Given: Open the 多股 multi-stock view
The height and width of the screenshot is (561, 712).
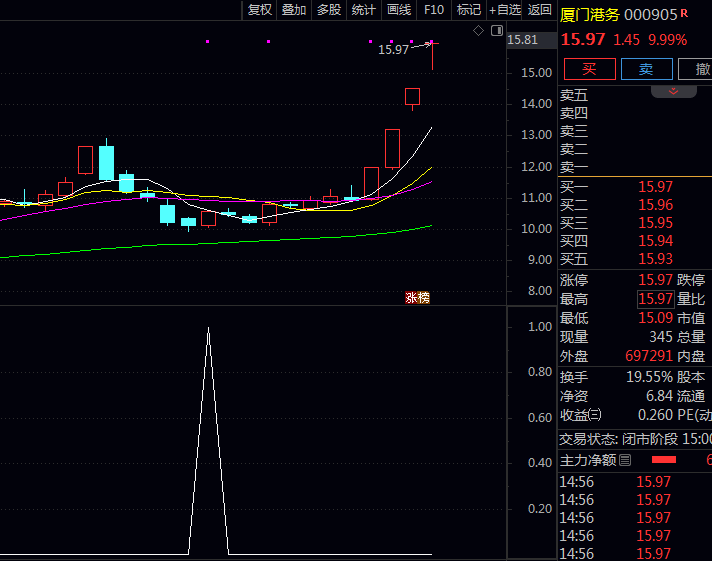Looking at the screenshot, I should [x=329, y=10].
